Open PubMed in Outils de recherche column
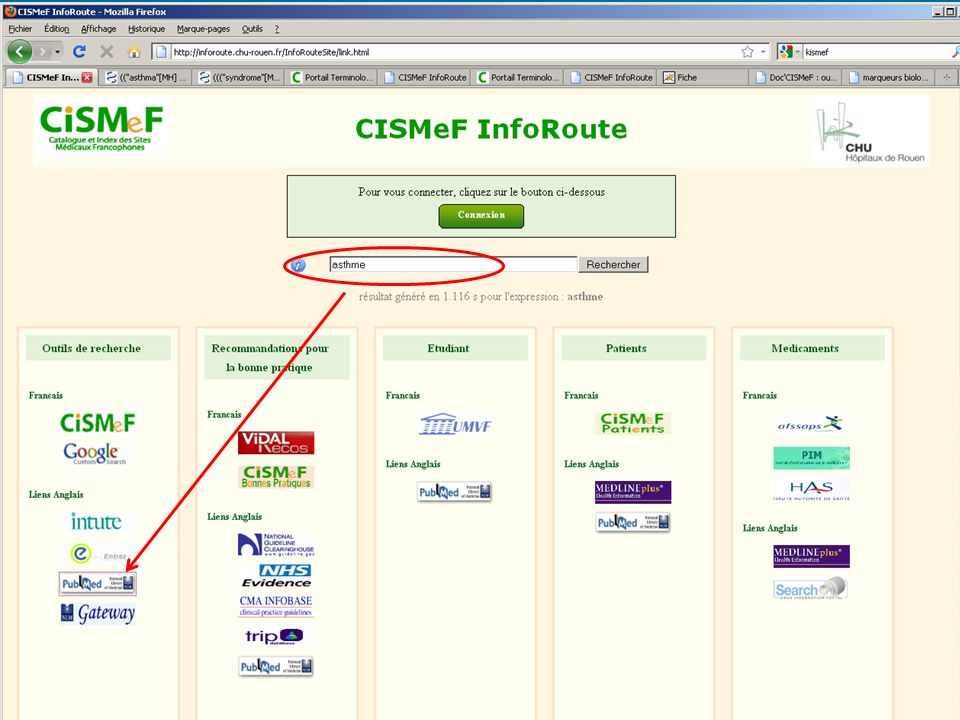Viewport: 960px width, 720px height. (x=97, y=583)
